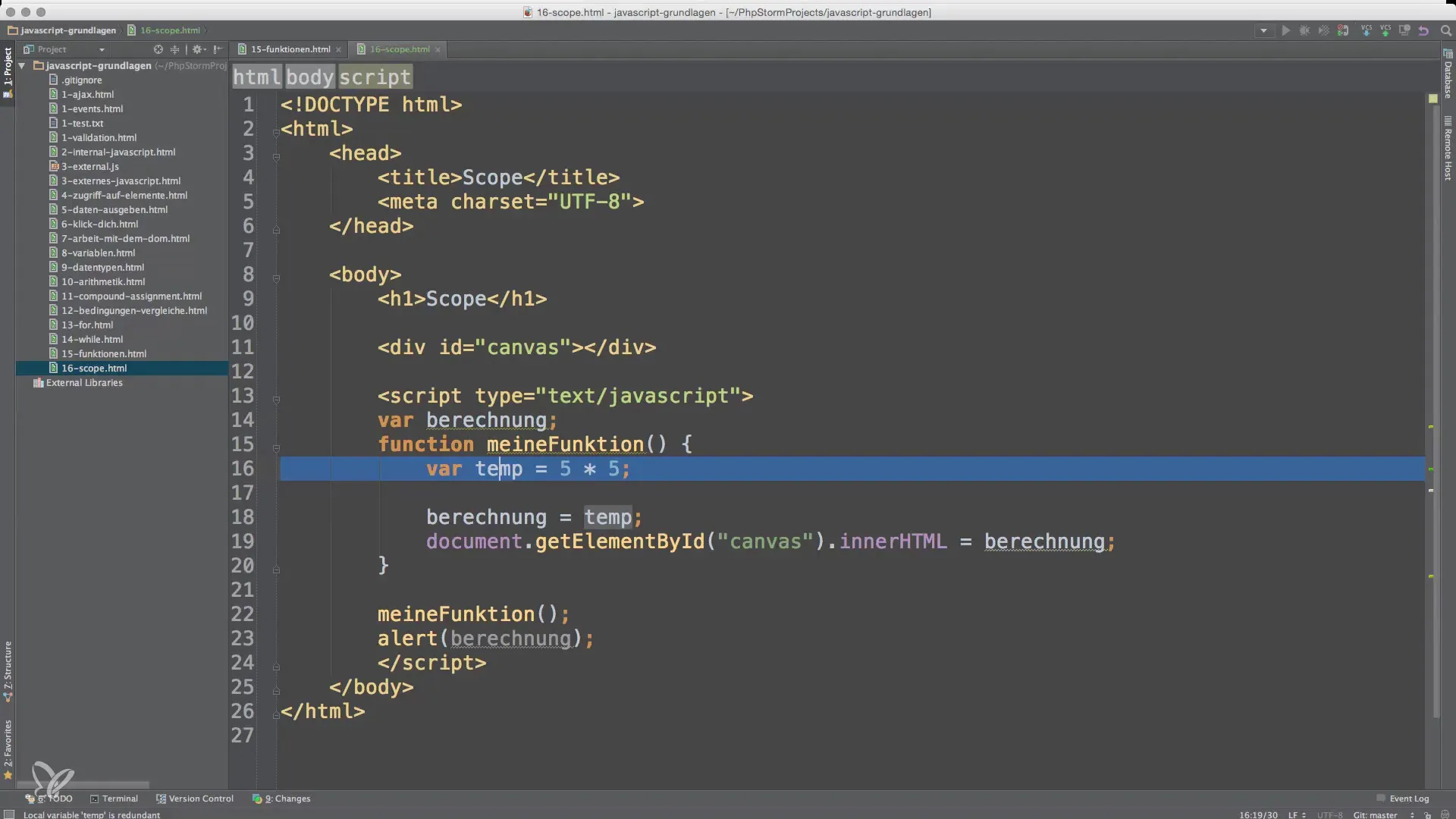The width and height of the screenshot is (1456, 819).
Task: Open the Hector inspections icon in status bar
Action: click(x=1445, y=814)
